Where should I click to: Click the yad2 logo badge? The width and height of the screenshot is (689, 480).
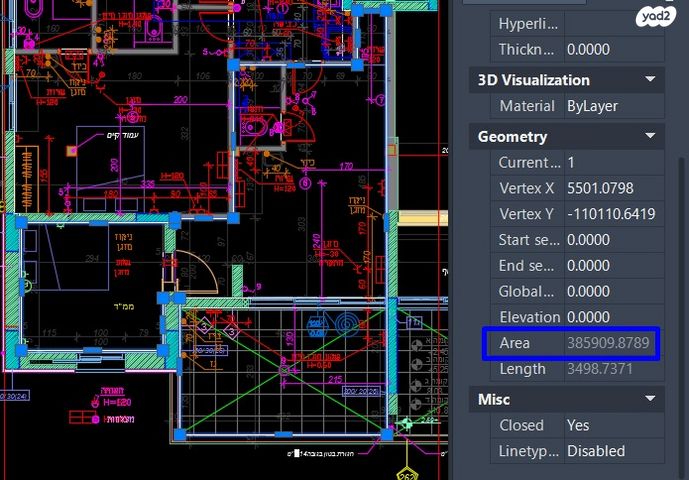click(x=655, y=15)
